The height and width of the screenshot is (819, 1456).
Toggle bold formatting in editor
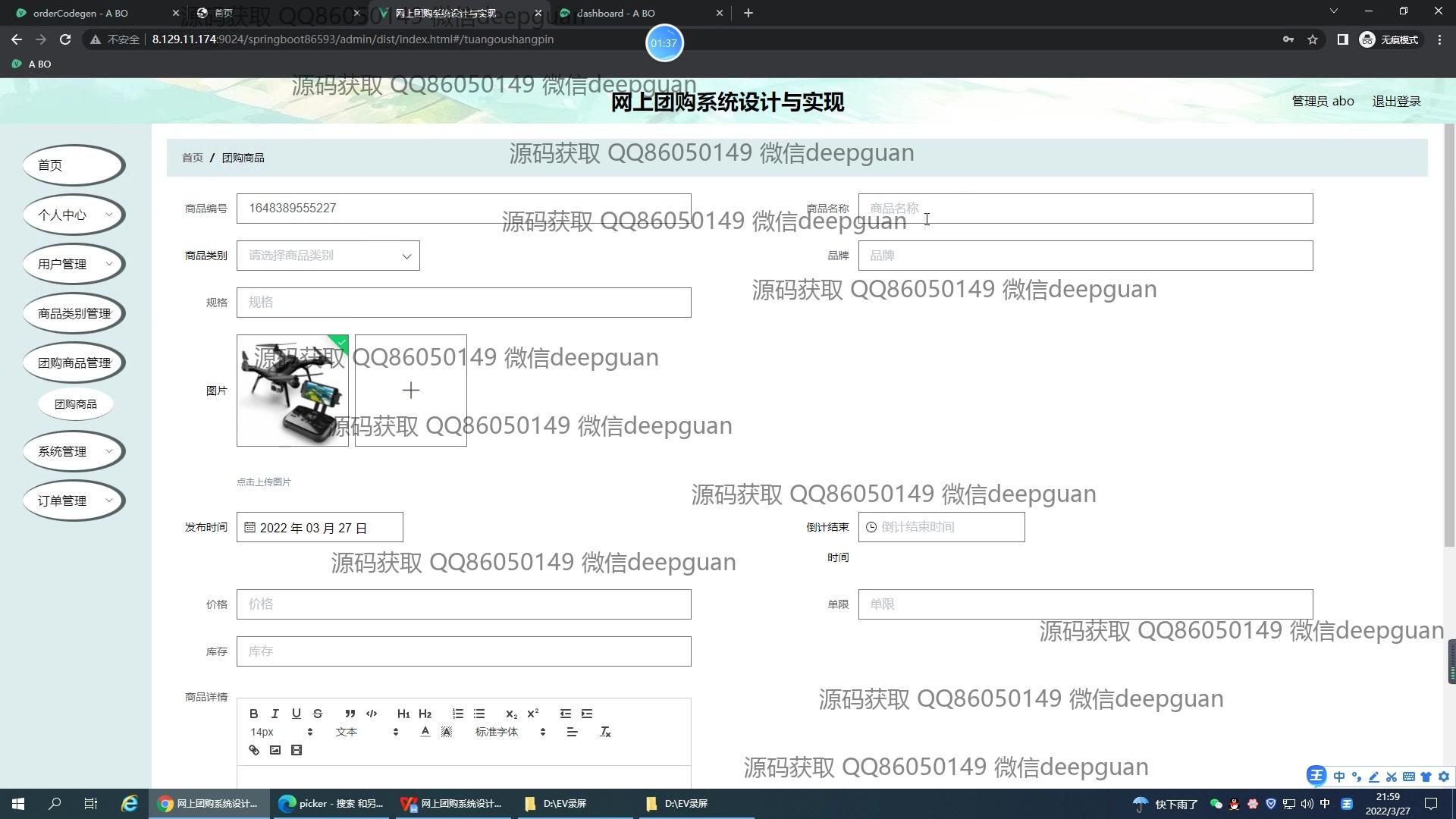pos(254,714)
